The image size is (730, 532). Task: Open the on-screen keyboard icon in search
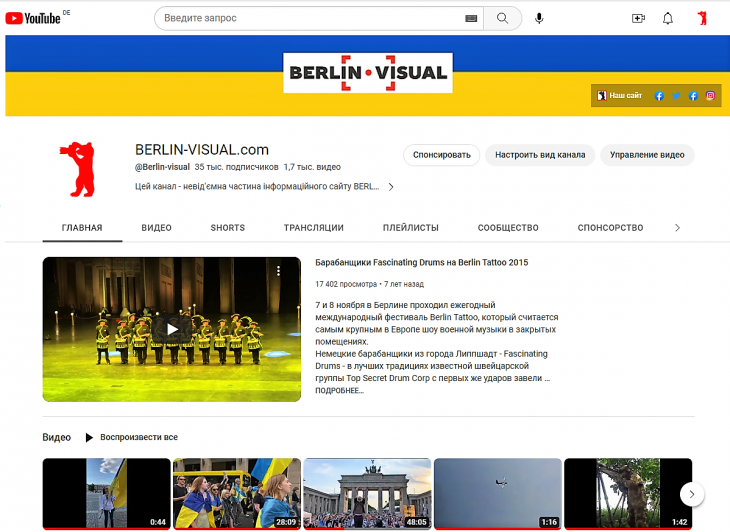[x=471, y=18]
